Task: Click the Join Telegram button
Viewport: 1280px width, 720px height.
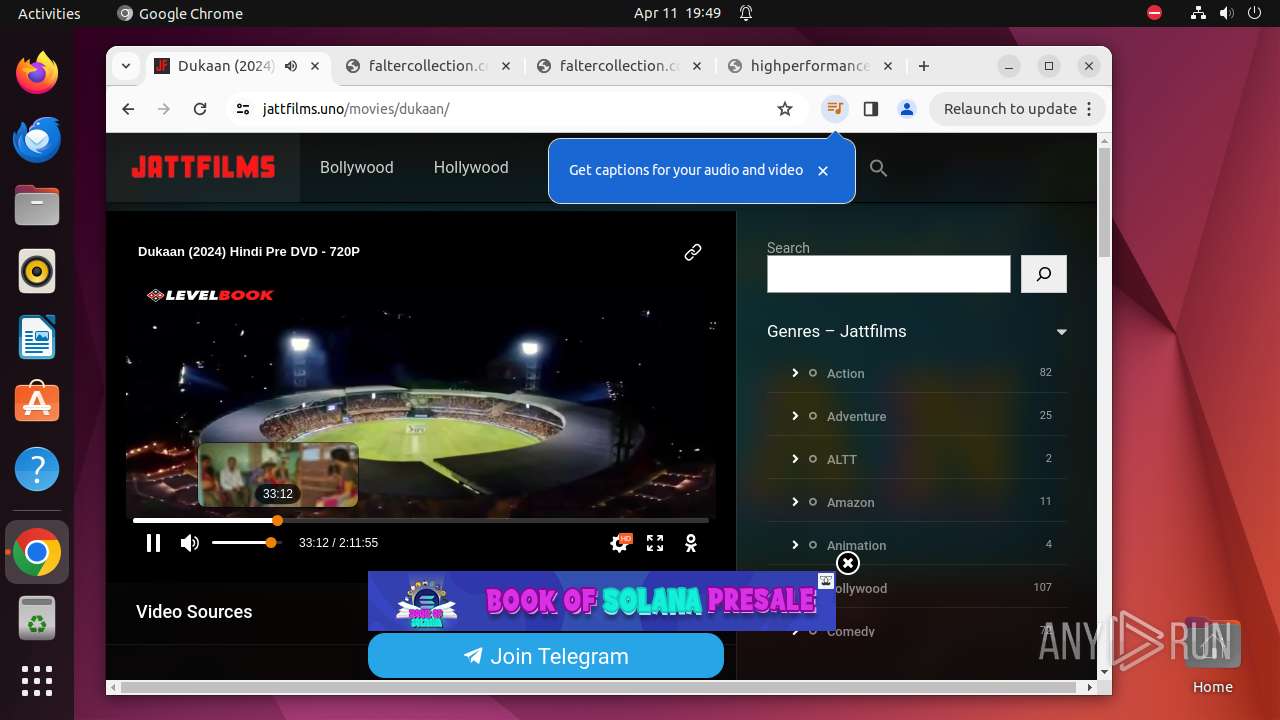Action: (x=546, y=656)
